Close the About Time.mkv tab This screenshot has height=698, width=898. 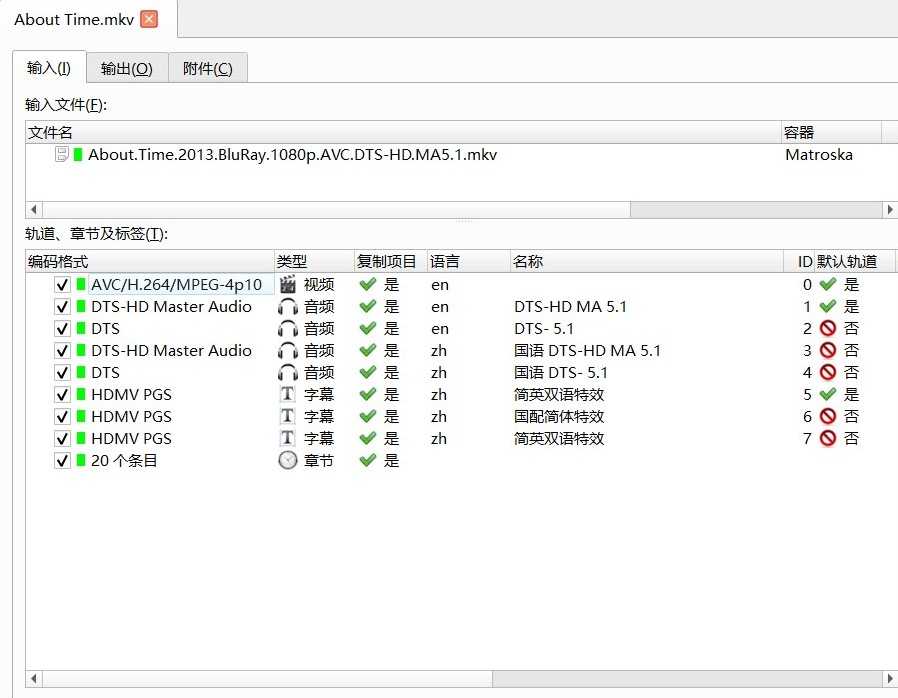point(149,19)
